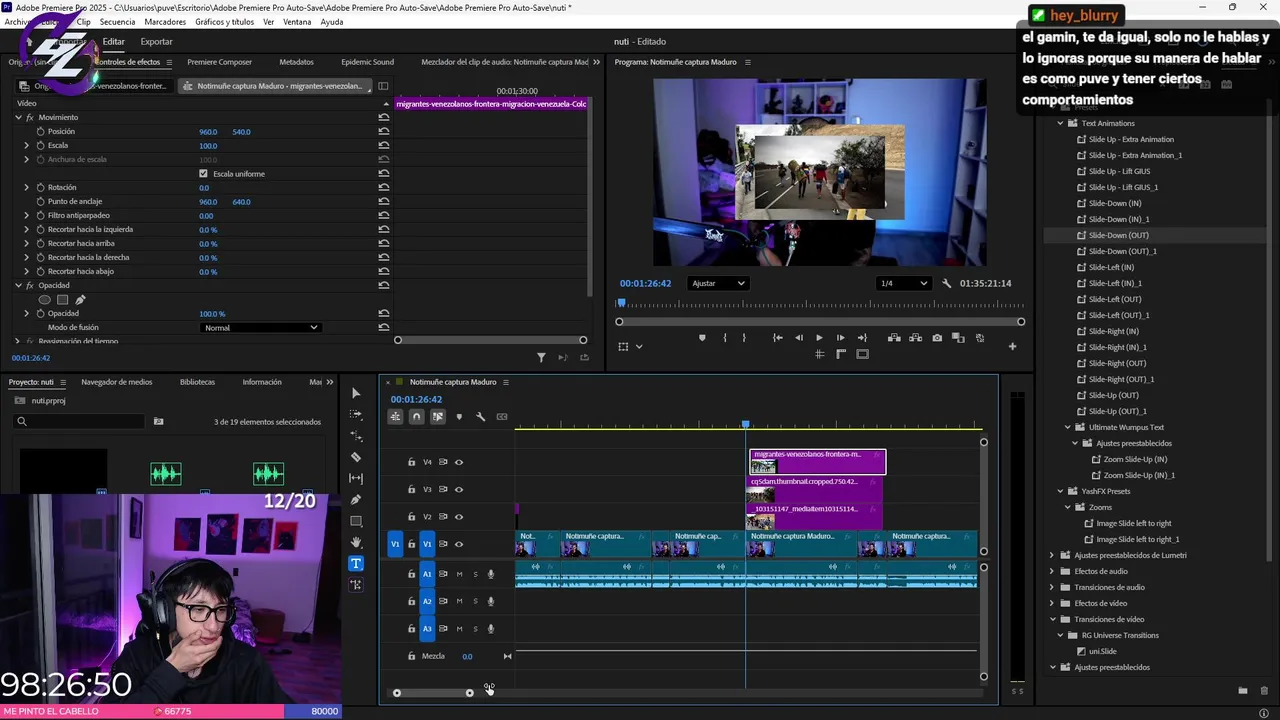Toggle V2 track visibility eye

(x=459, y=517)
